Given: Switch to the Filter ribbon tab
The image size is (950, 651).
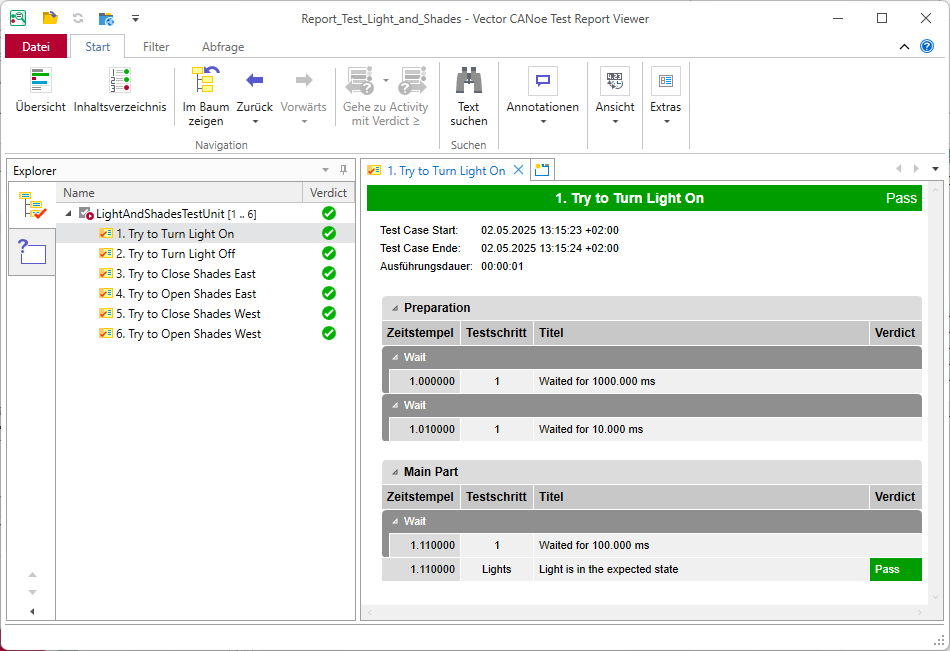Looking at the screenshot, I should 156,47.
